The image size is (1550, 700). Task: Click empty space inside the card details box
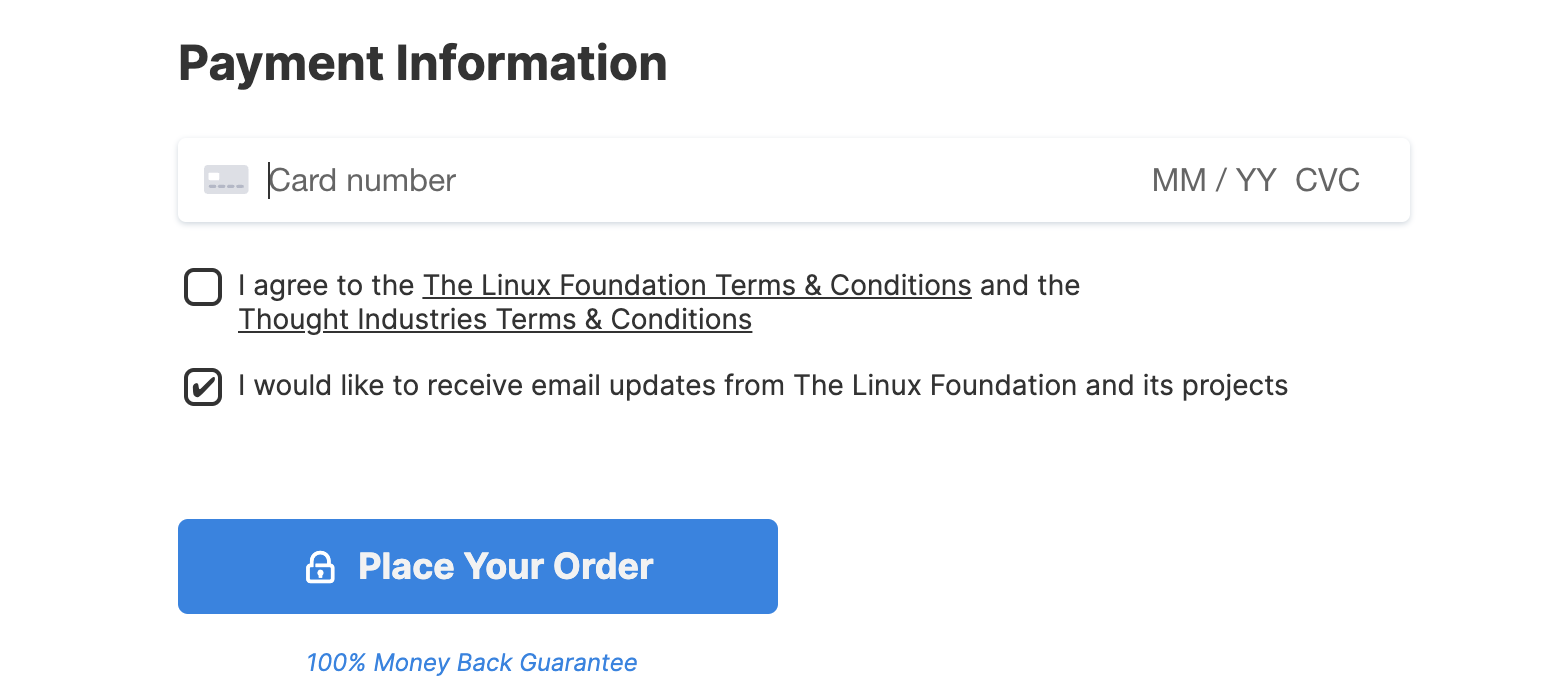click(800, 180)
